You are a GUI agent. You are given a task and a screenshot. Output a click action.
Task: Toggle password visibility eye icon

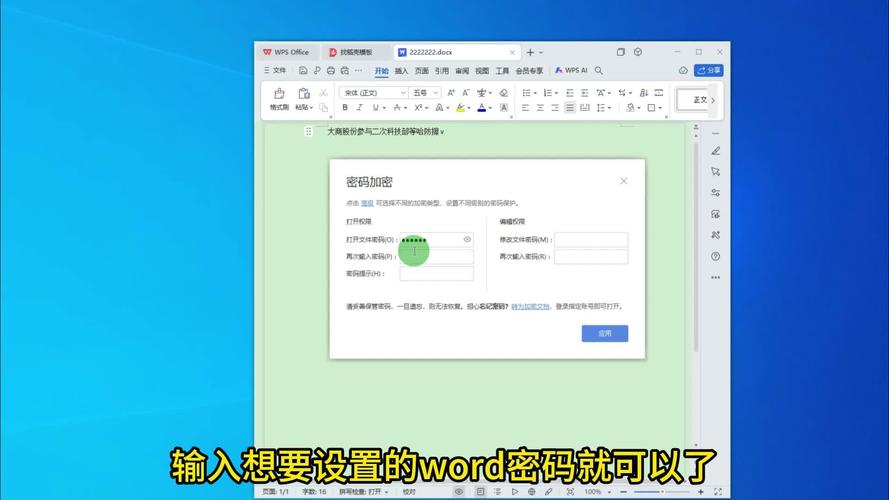(x=467, y=239)
